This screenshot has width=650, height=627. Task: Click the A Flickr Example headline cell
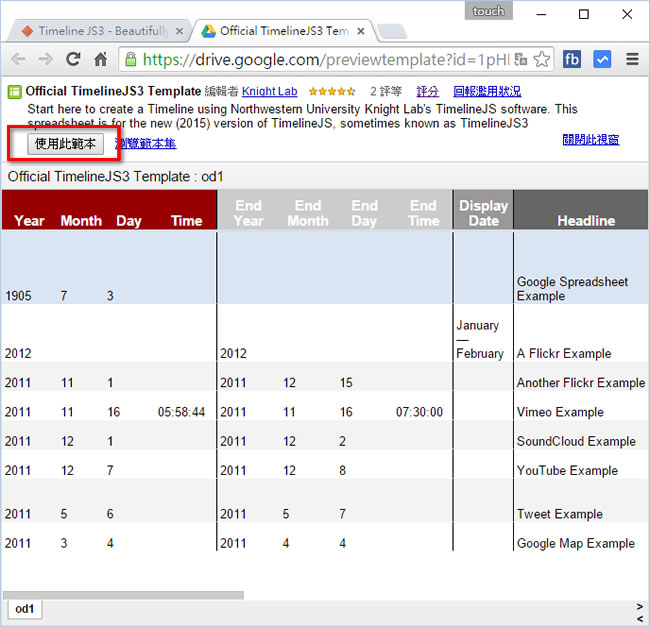coord(564,353)
